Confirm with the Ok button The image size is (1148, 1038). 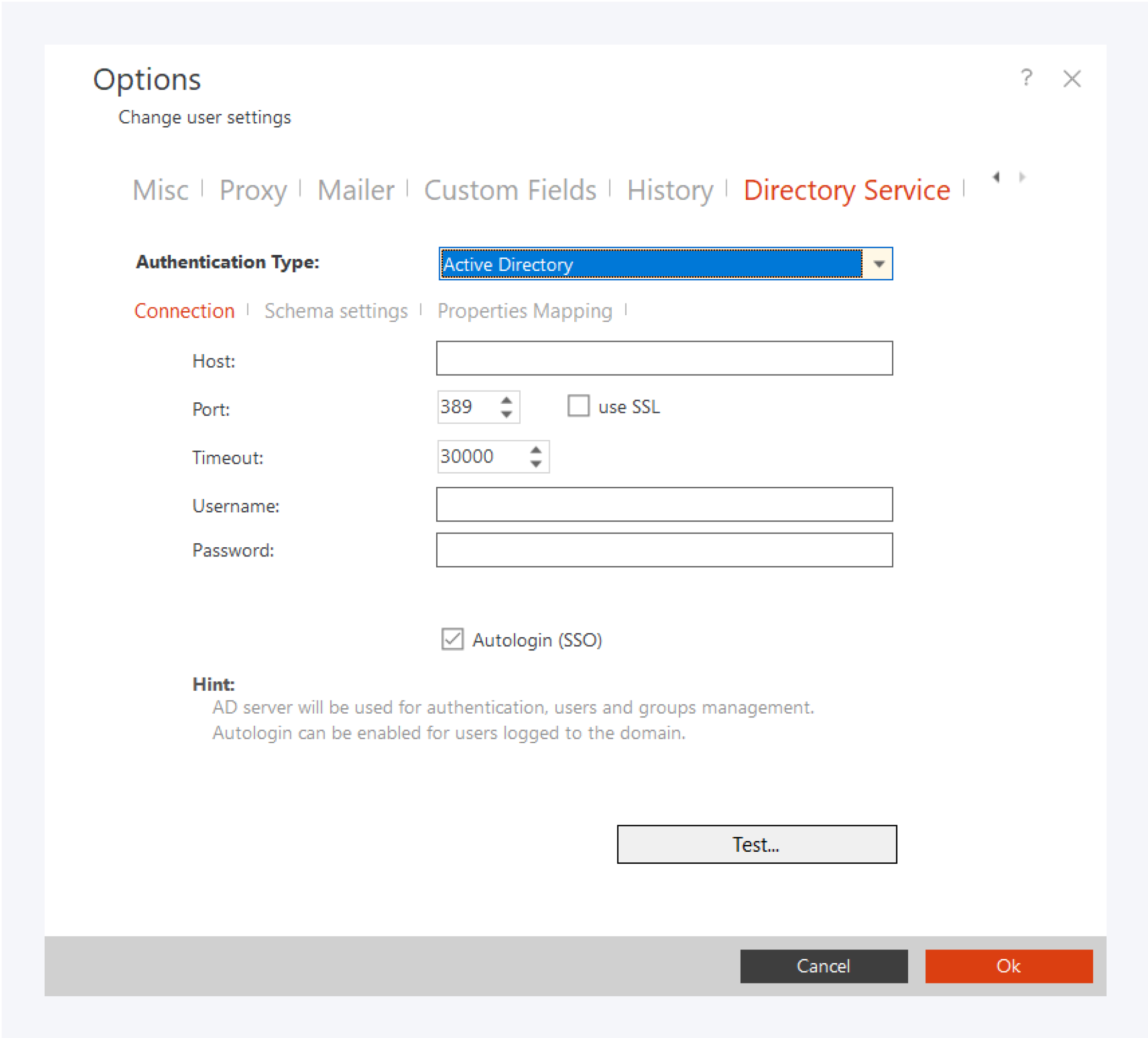coord(1008,966)
